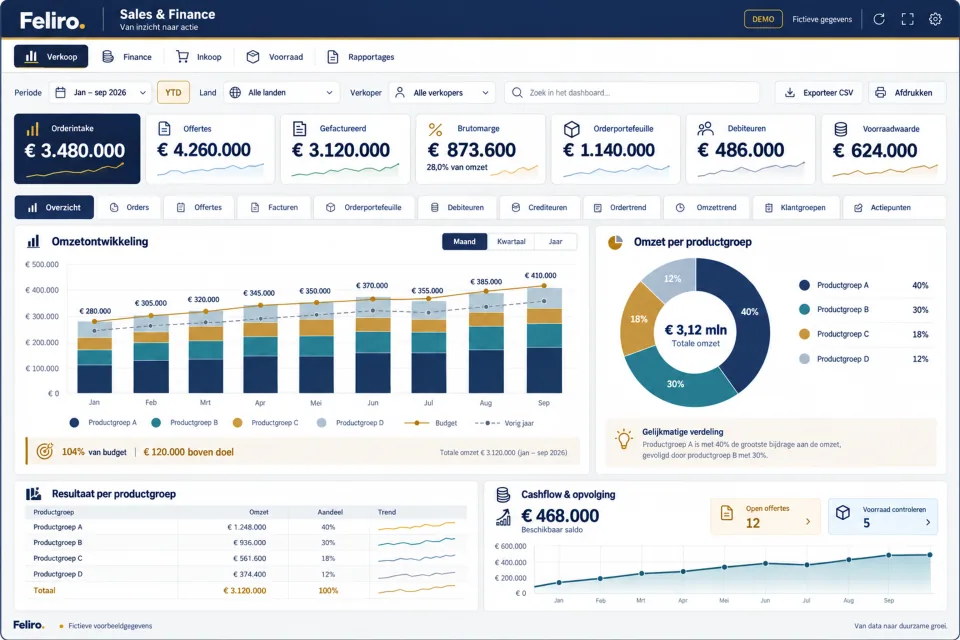960x640 pixels.
Task: Toggle fullscreen mode icon
Action: [x=907, y=19]
